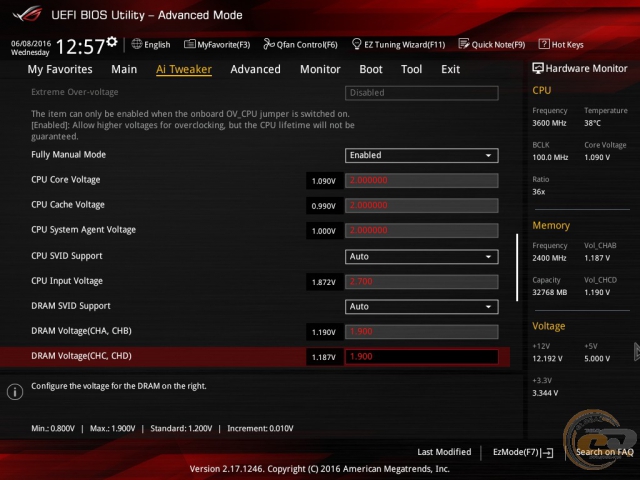Click the disabled Extreme Over-voltage field
Screen dimensions: 640x480
(421, 93)
